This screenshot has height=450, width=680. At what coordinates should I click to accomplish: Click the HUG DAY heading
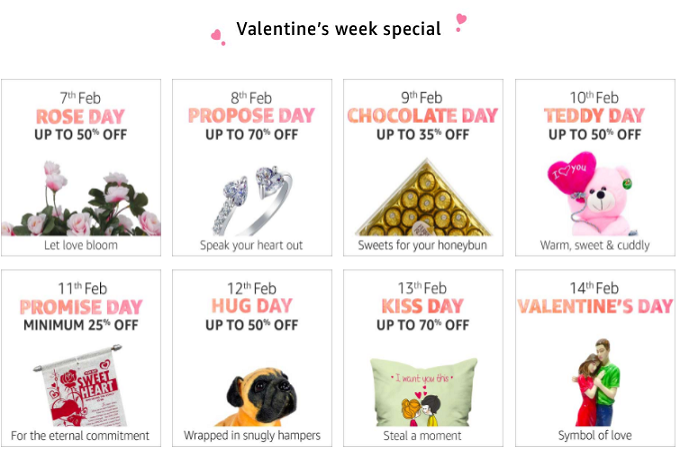(x=252, y=306)
